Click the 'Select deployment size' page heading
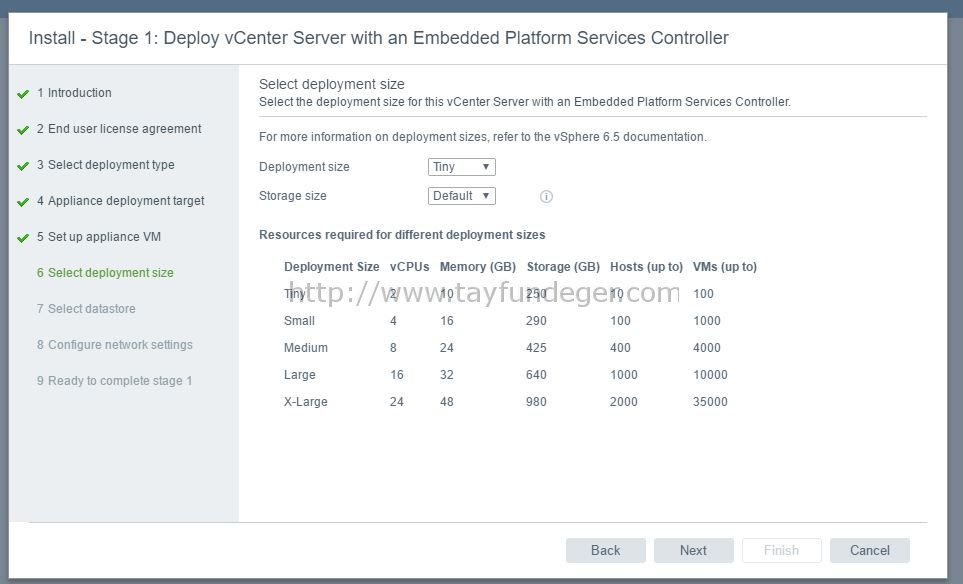963x584 pixels. coord(332,84)
